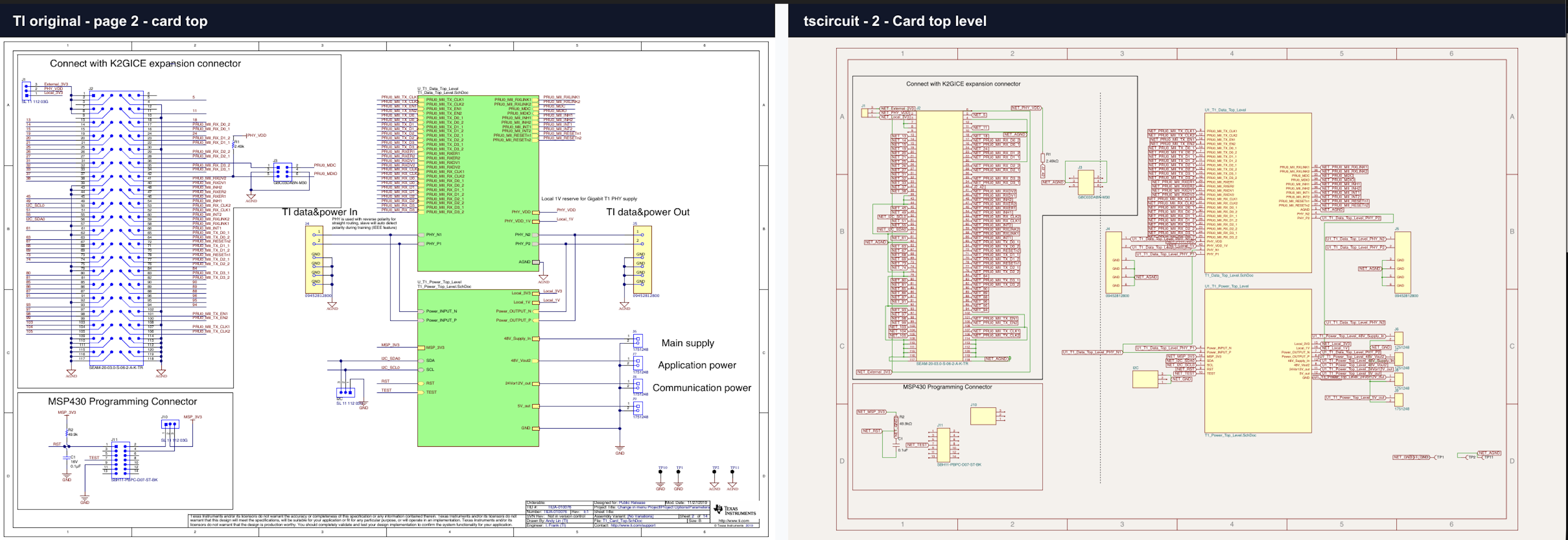This screenshot has height=540, width=1568.
Task: Click the "Communication power" label
Action: click(702, 388)
